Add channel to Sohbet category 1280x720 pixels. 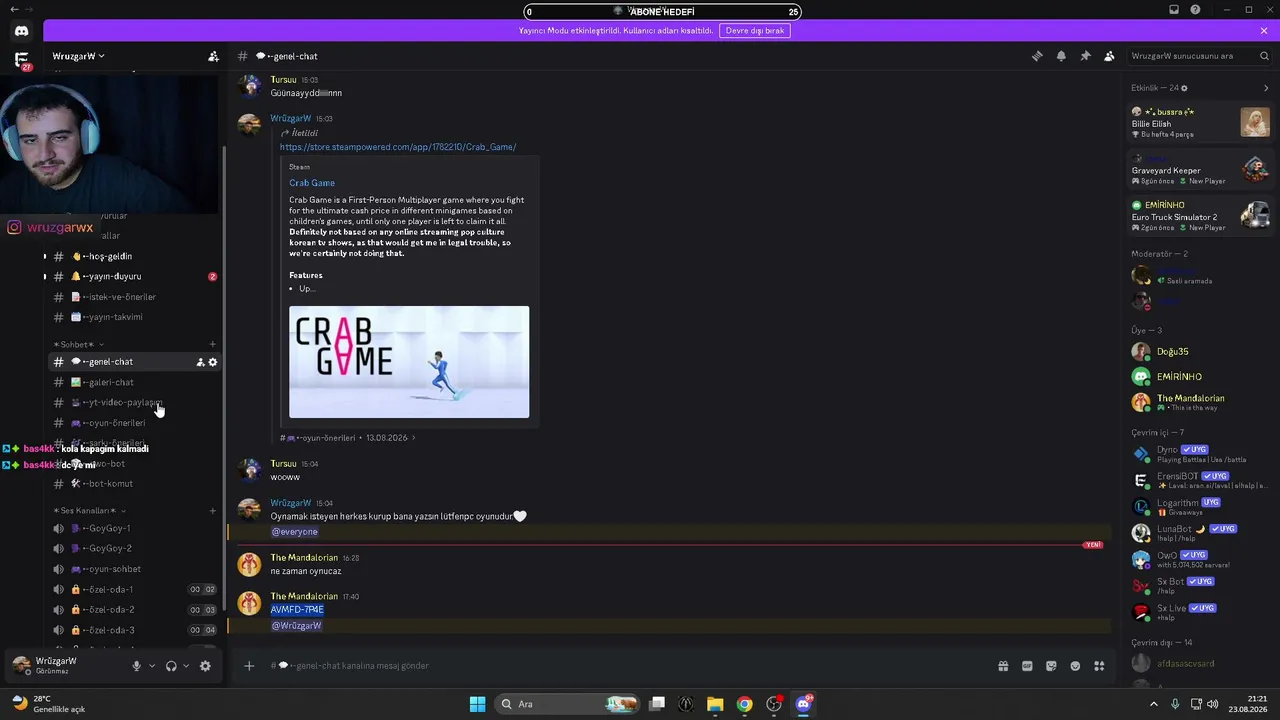coord(212,344)
